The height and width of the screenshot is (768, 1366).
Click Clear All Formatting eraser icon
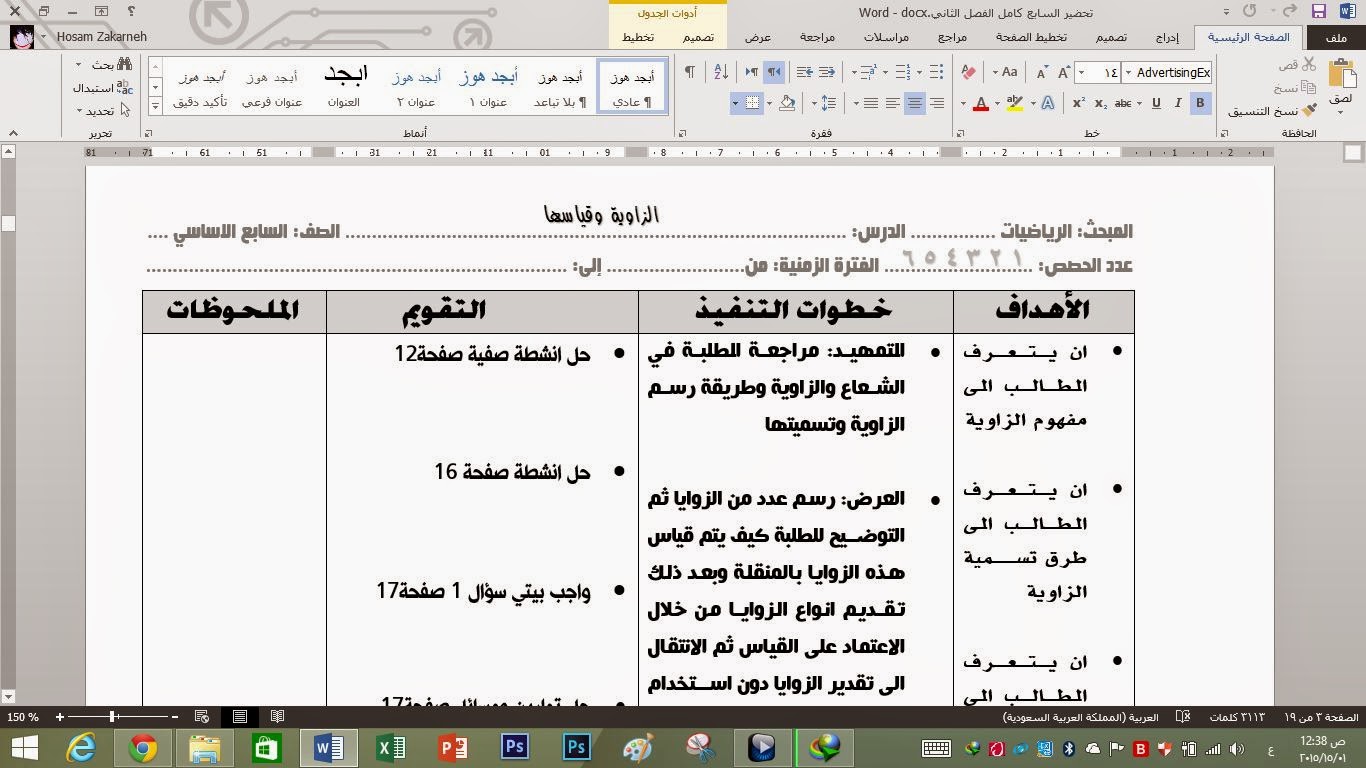(968, 72)
